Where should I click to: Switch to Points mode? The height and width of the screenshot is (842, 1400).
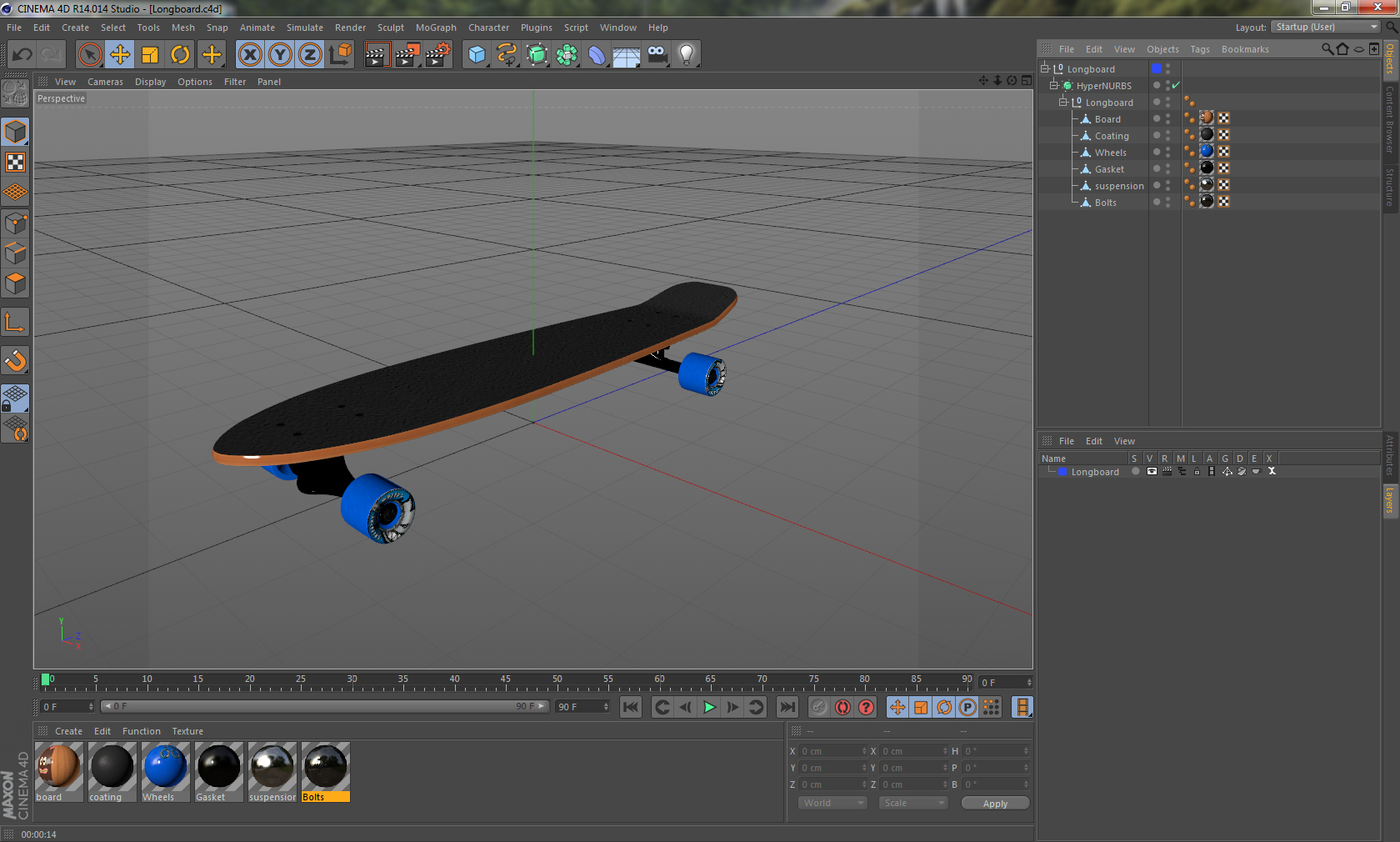[x=15, y=223]
